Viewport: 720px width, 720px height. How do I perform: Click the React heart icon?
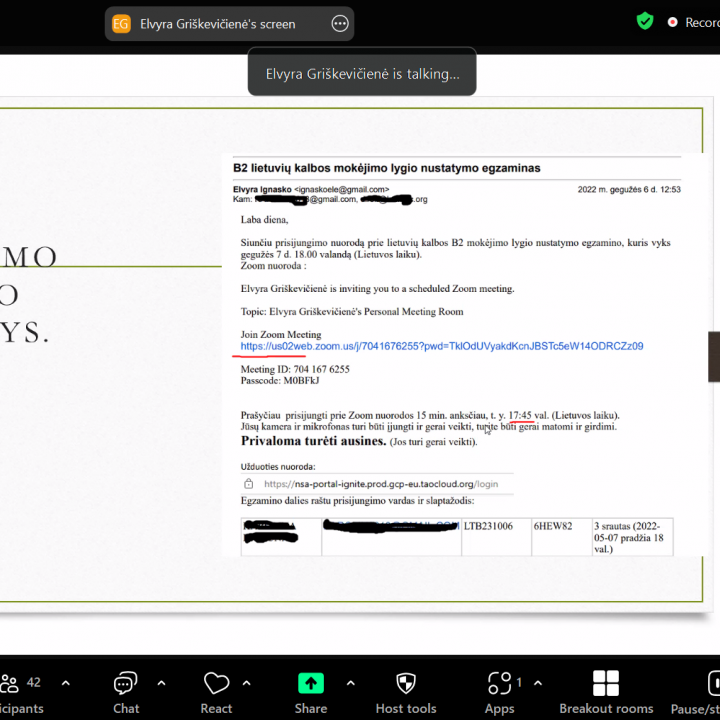pos(216,684)
